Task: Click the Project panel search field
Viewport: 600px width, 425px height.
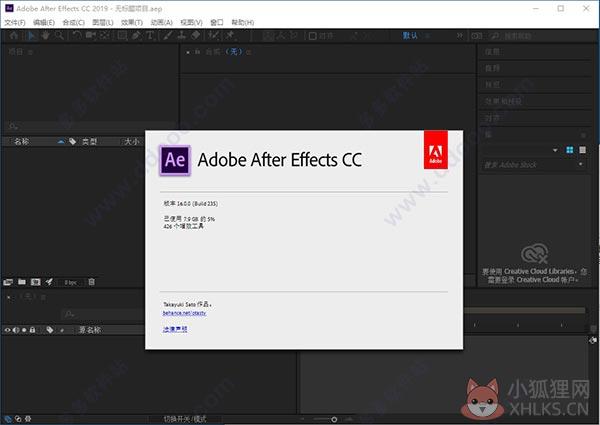Action: [91, 125]
